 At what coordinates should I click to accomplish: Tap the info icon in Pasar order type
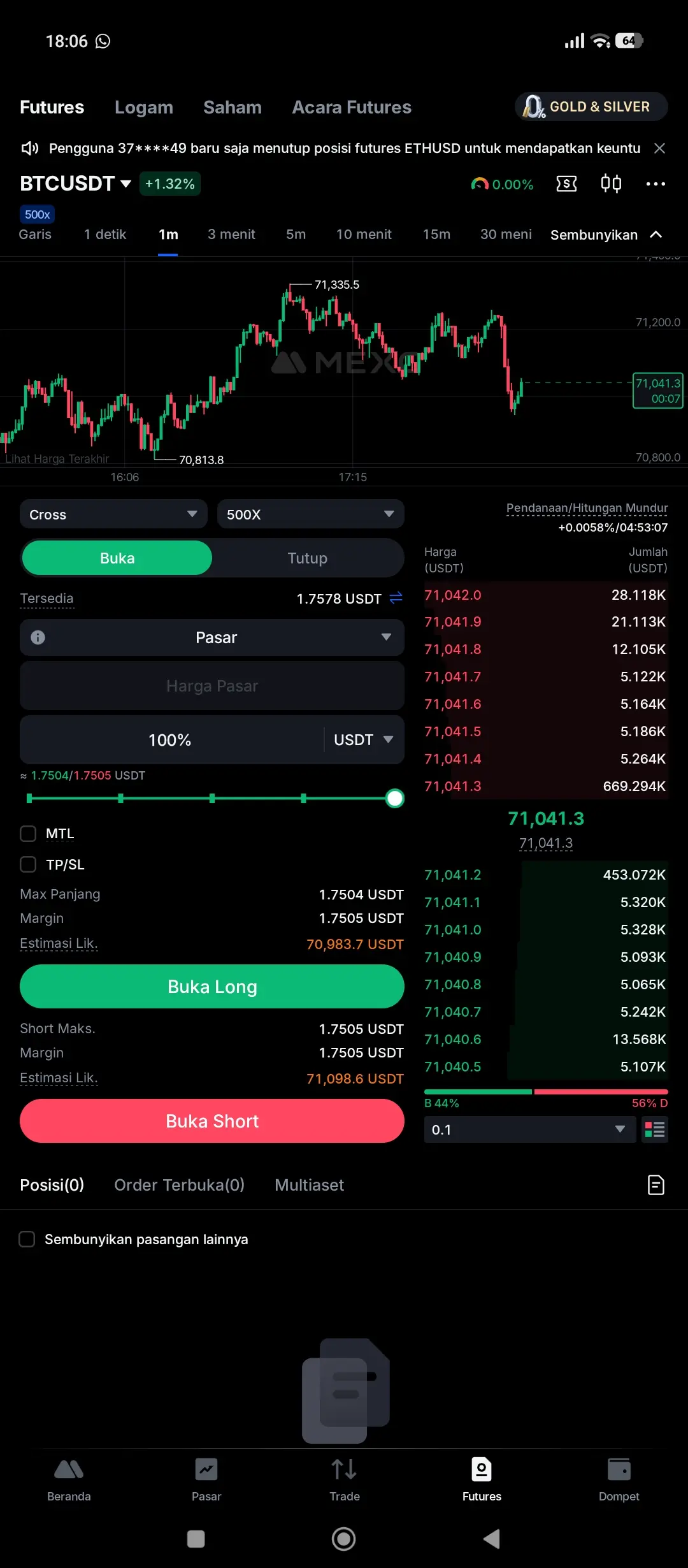tap(38, 637)
